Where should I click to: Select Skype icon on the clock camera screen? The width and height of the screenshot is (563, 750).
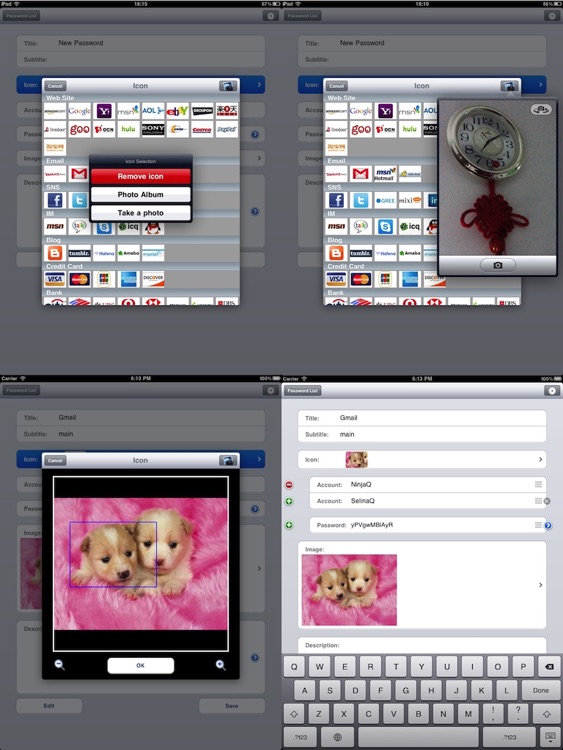point(385,226)
